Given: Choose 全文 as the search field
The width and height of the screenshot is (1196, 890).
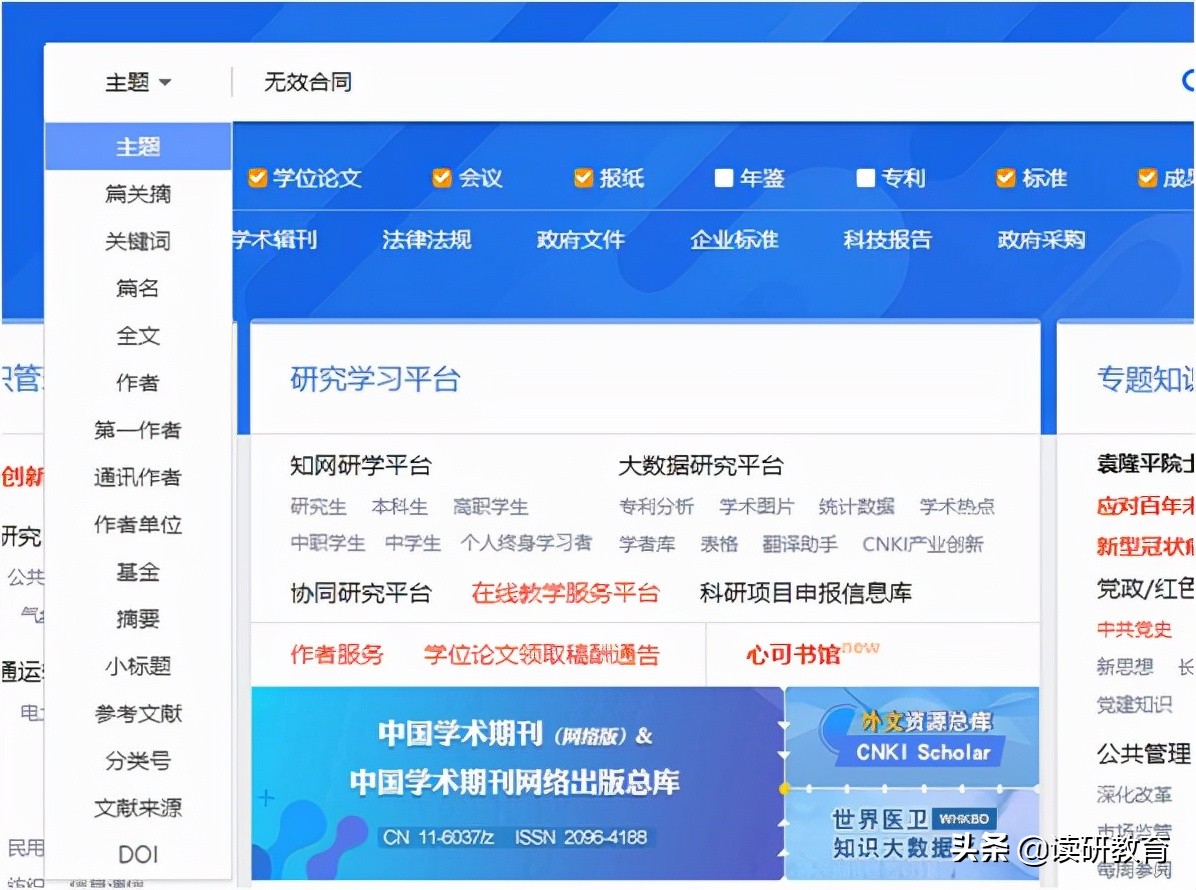Looking at the screenshot, I should (138, 335).
